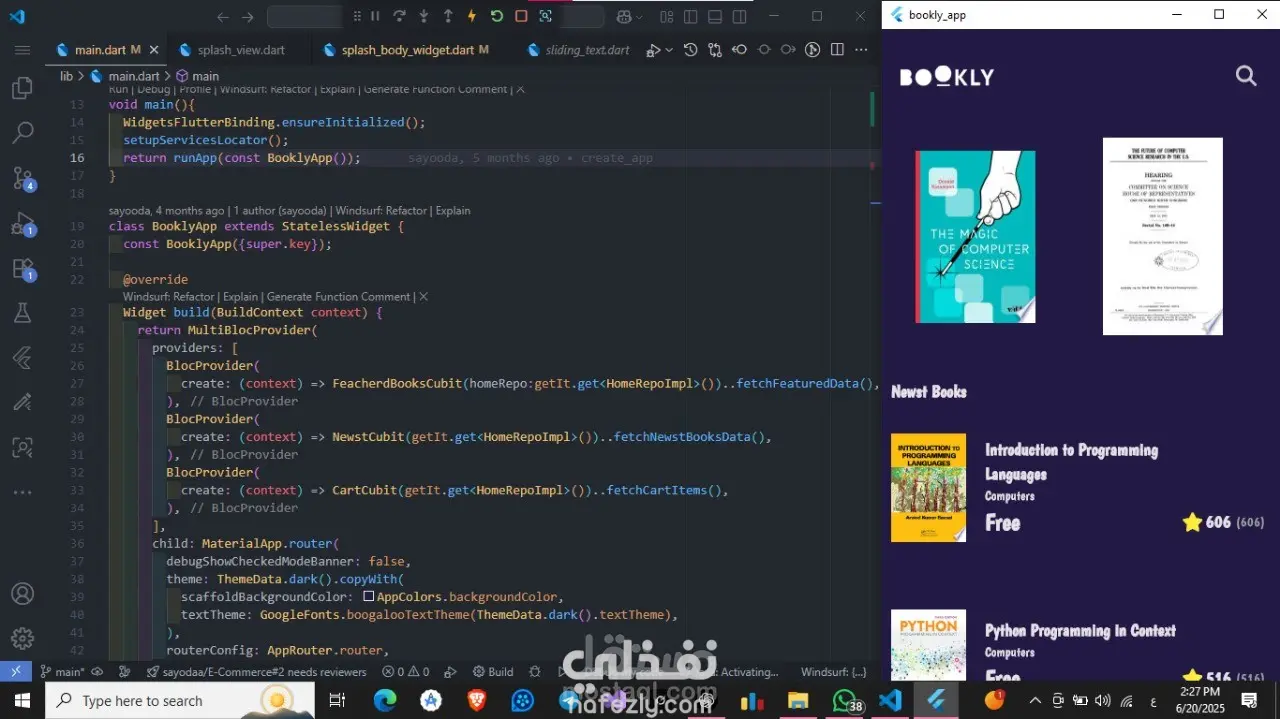Screen dimensions: 1280x719
Task: Open the Flutter widget inspector icon
Action: point(545,16)
